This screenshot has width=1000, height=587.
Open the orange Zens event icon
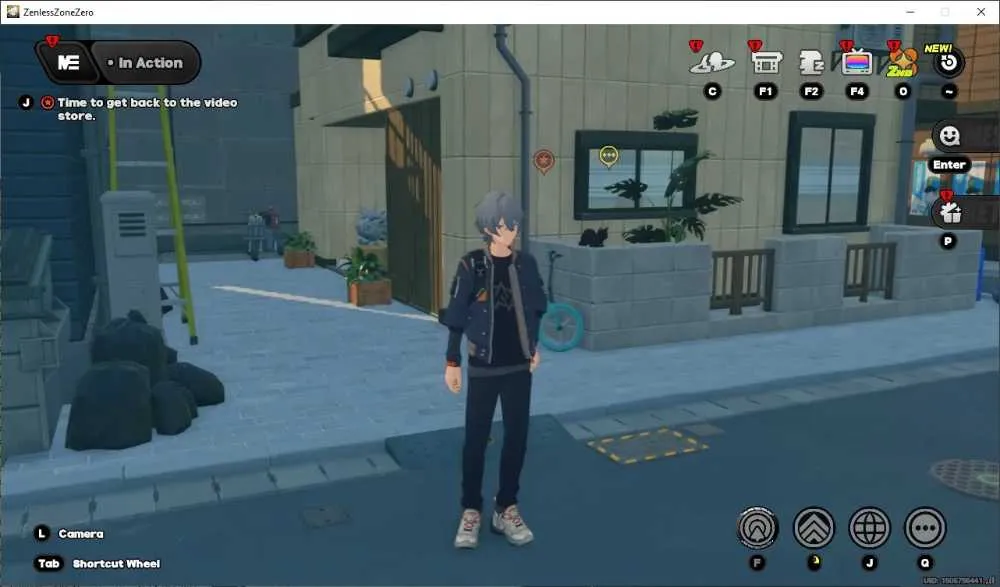click(x=902, y=63)
